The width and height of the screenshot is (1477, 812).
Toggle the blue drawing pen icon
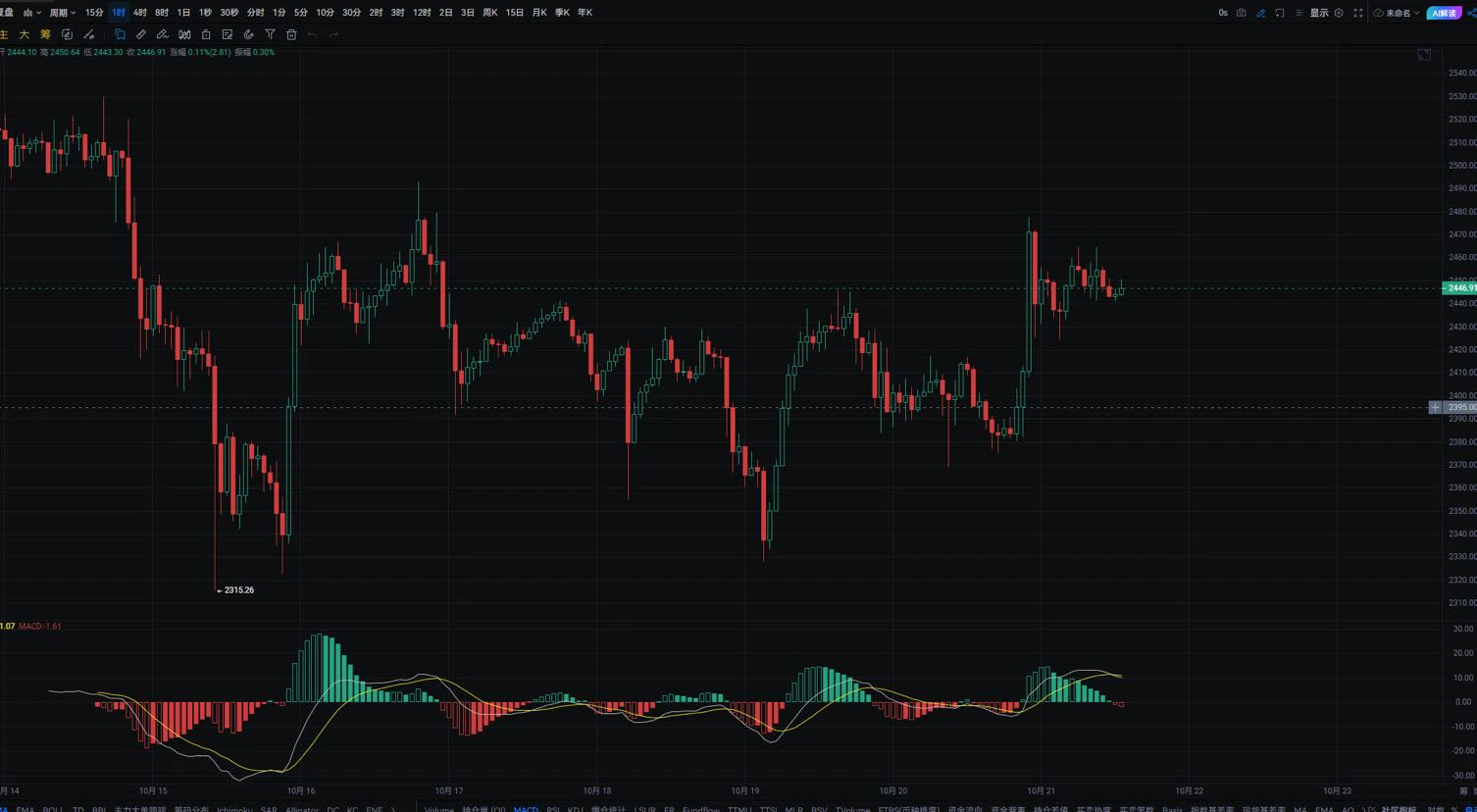(1261, 13)
